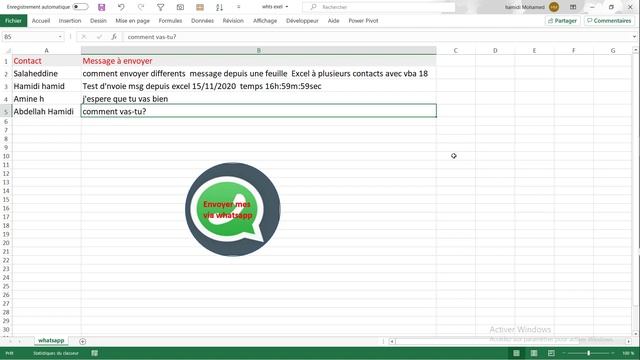This screenshot has height=360, width=640.
Task: Select the cell containing Amine h
Action: pyautogui.click(x=47, y=99)
